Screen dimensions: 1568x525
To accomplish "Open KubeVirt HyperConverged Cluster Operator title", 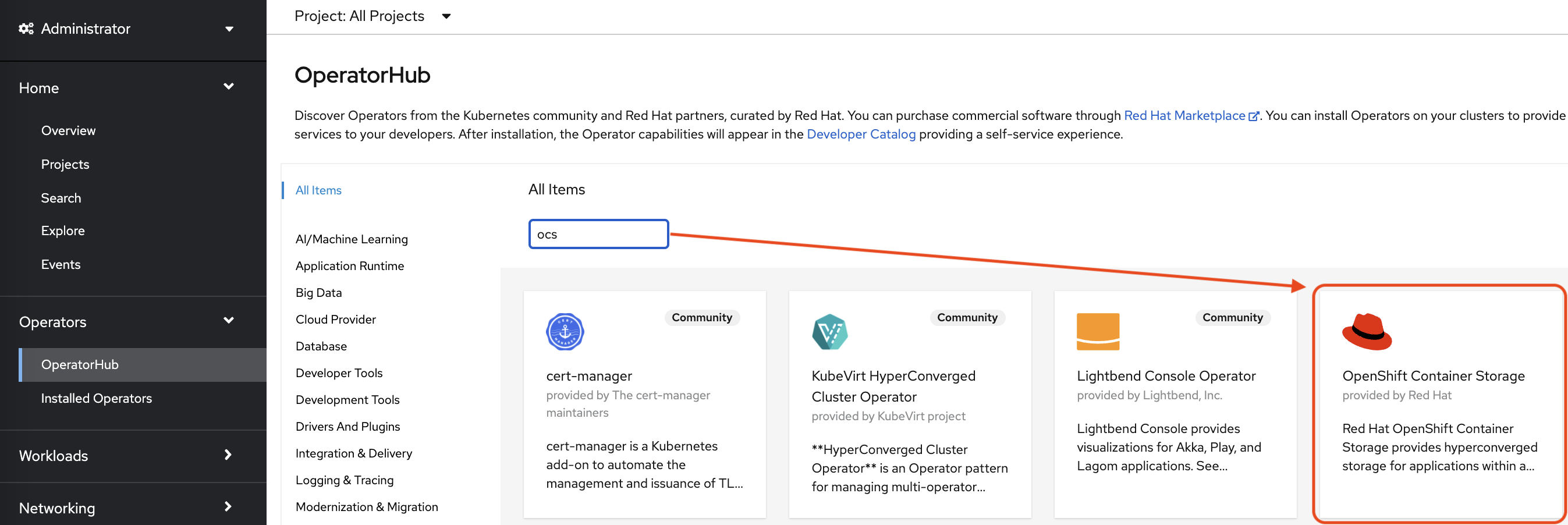I will click(893, 386).
